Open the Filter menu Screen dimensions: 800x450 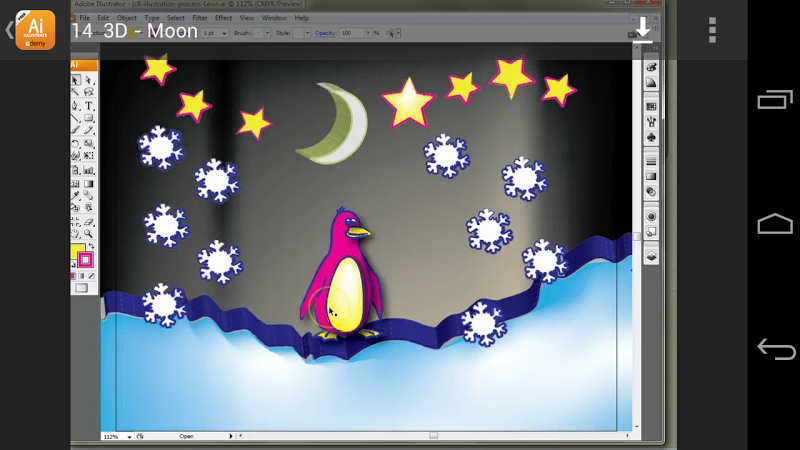pos(199,18)
